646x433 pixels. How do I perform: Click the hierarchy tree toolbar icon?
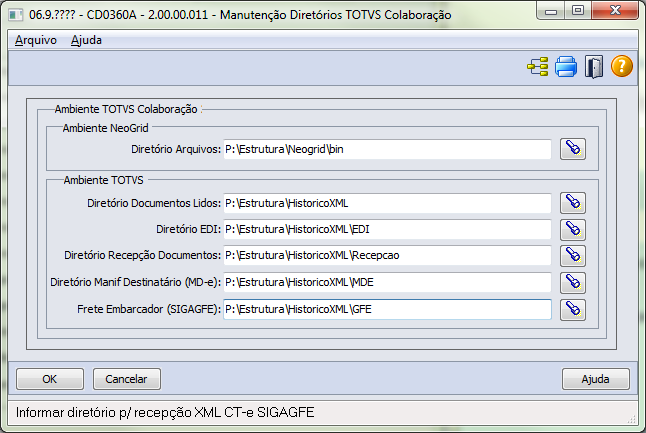(538, 67)
